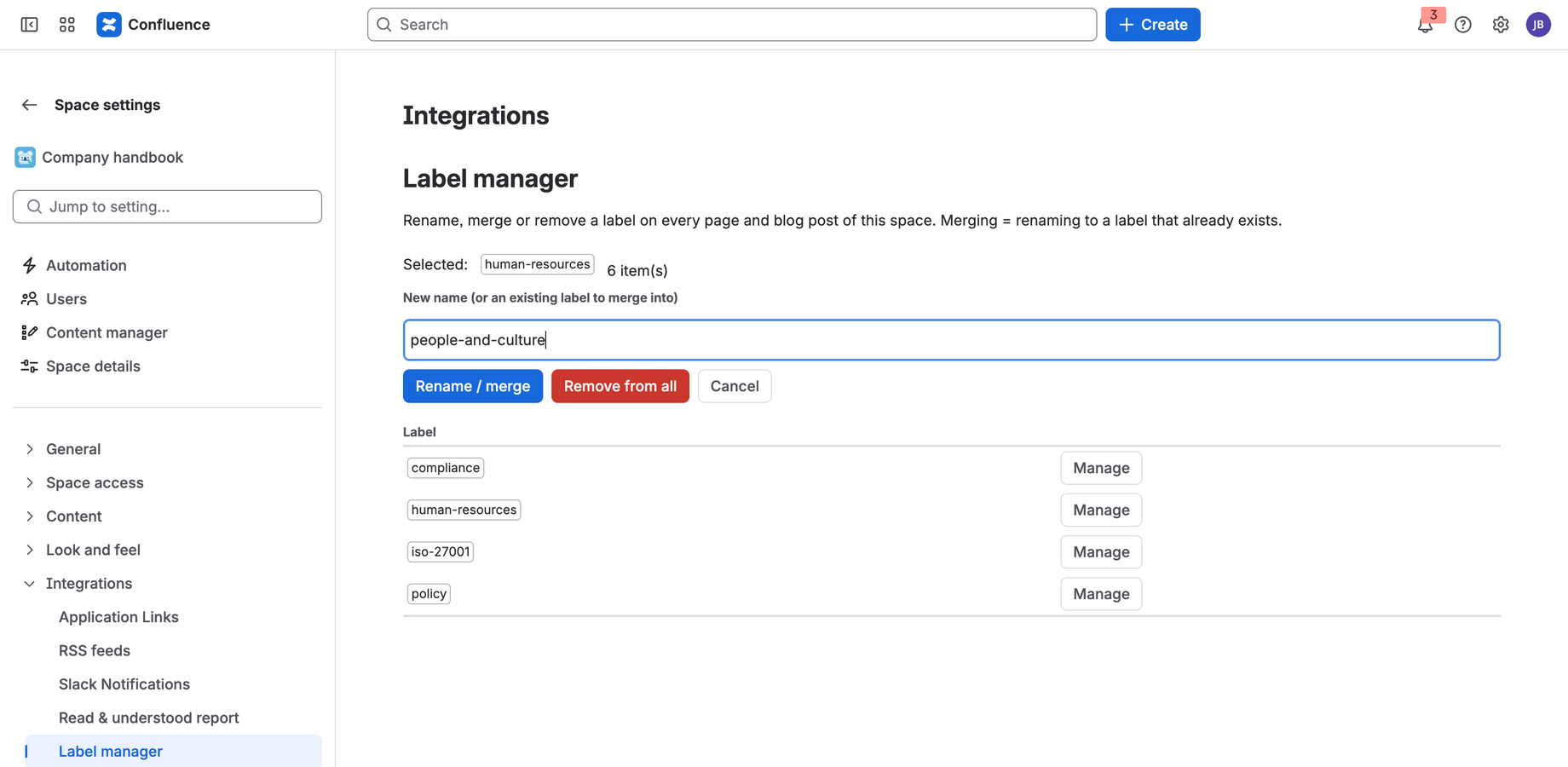1568x767 pixels.
Task: Open Slack Notifications setting
Action: (x=124, y=684)
